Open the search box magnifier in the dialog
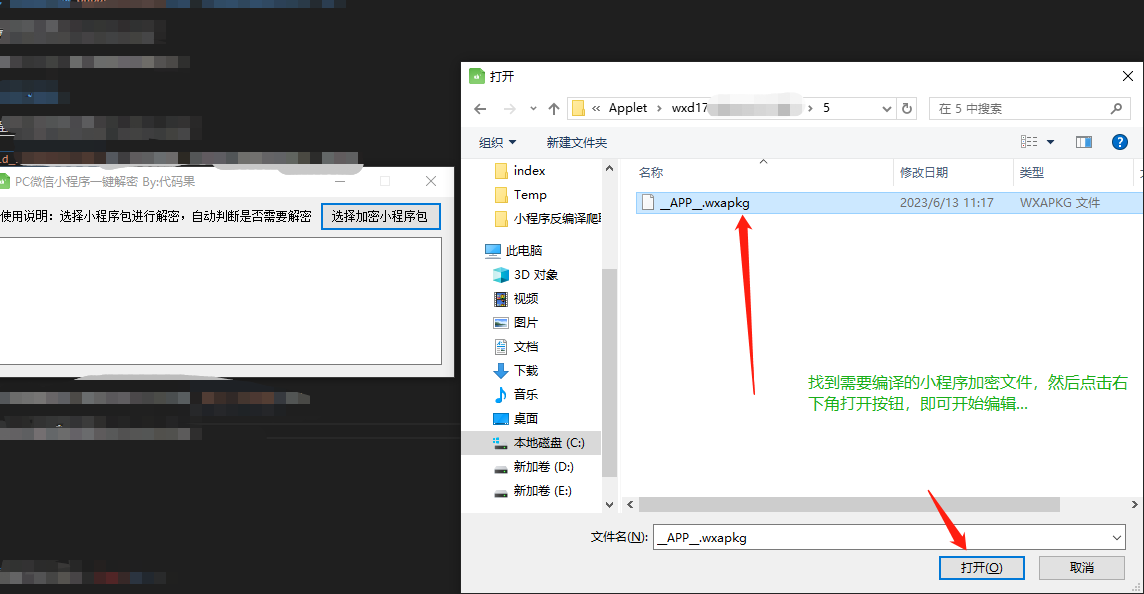1144x594 pixels. click(1117, 107)
